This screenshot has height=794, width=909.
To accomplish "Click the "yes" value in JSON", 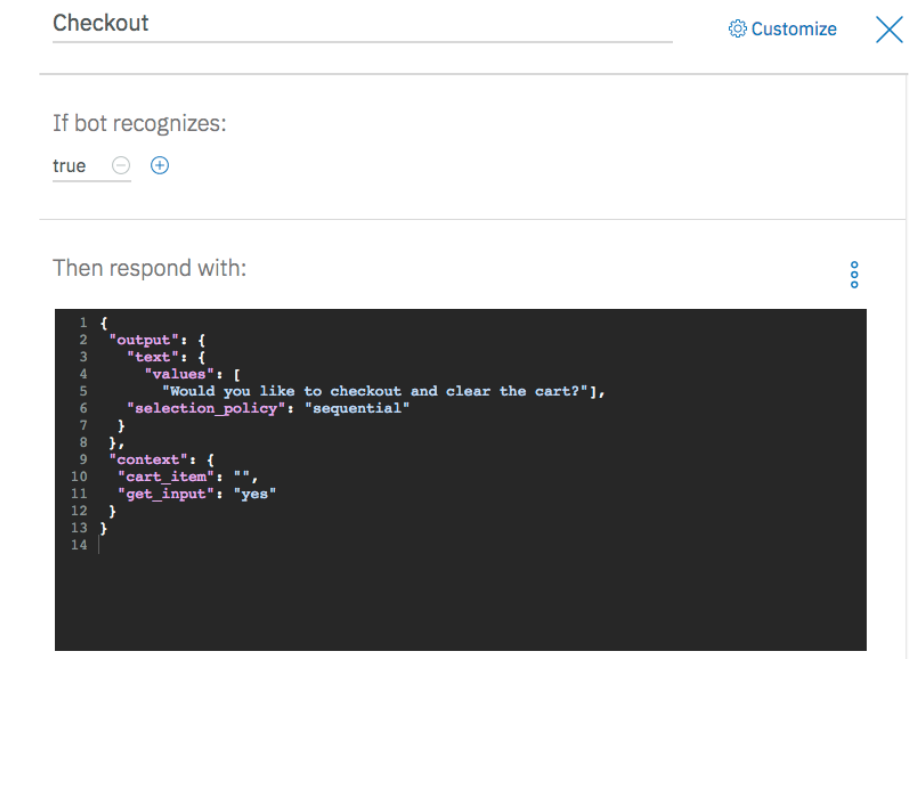I will coord(256,494).
